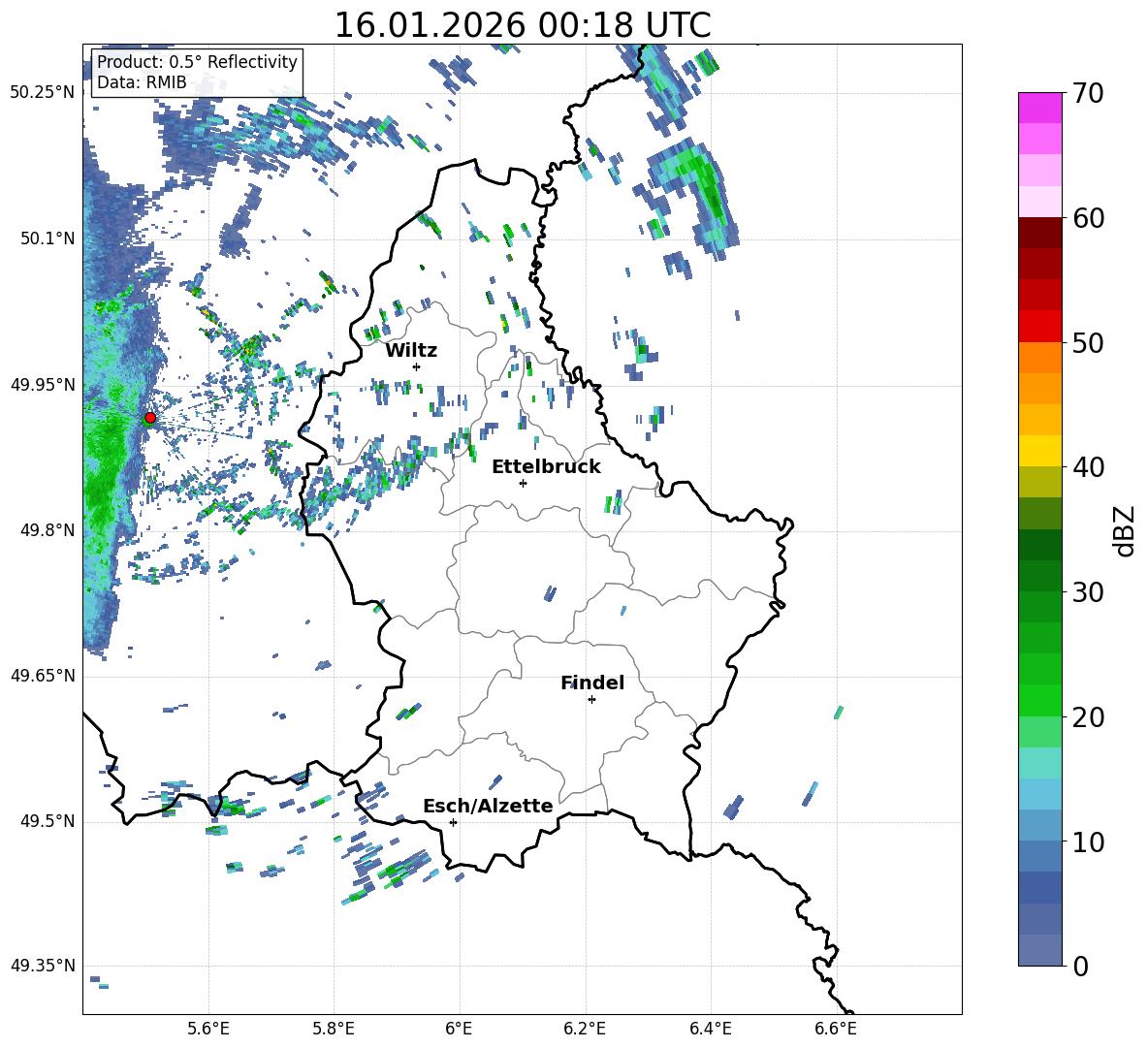Click the Esch/Alzette station cross marker
This screenshot has height=1048, width=1148.
pyautogui.click(x=453, y=822)
